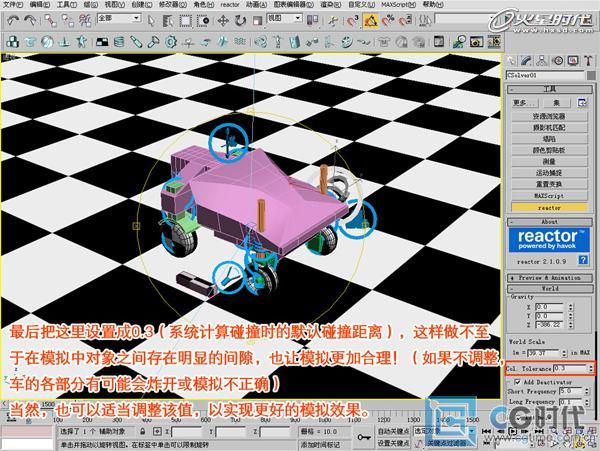Switch to Motion panel tab icon

coord(558,61)
